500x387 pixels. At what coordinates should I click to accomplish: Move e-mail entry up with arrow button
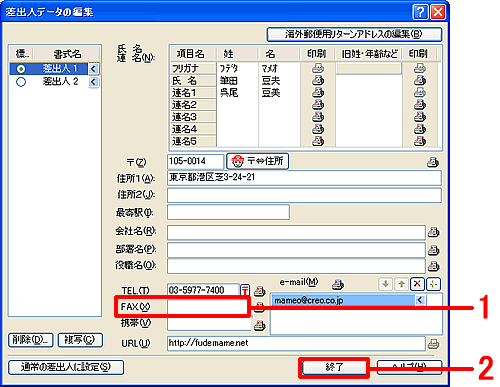[x=401, y=284]
